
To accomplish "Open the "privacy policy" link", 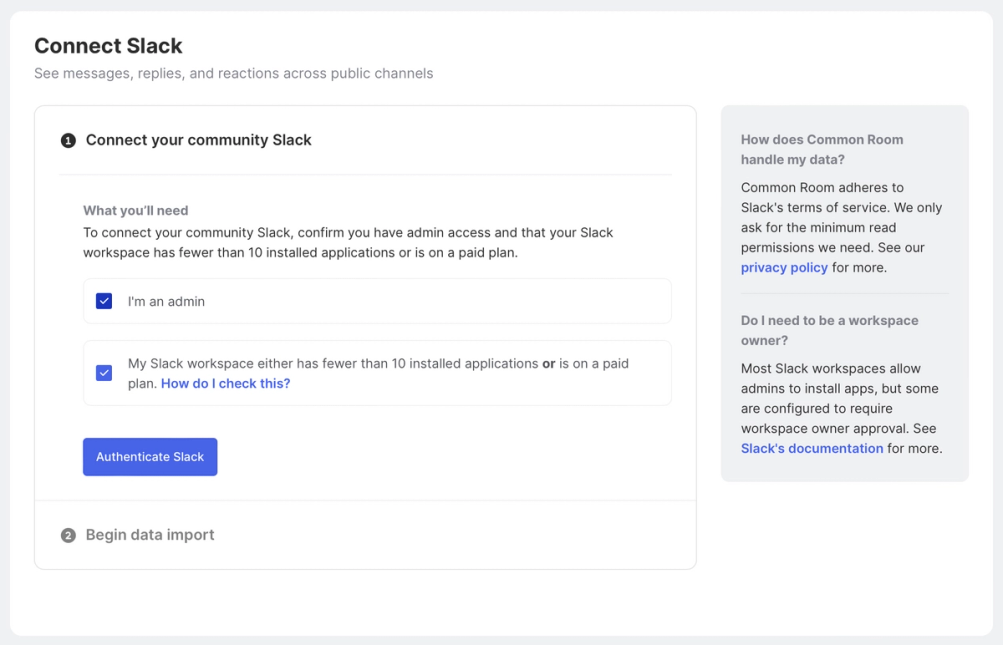I will click(x=783, y=267).
